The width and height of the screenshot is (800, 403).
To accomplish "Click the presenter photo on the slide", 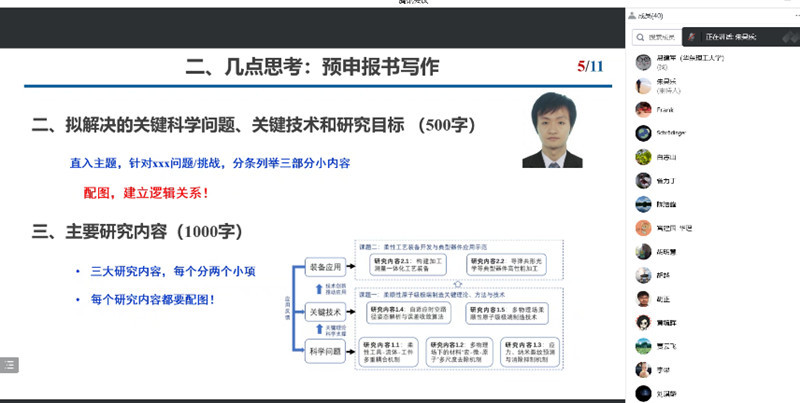I will pos(558,130).
